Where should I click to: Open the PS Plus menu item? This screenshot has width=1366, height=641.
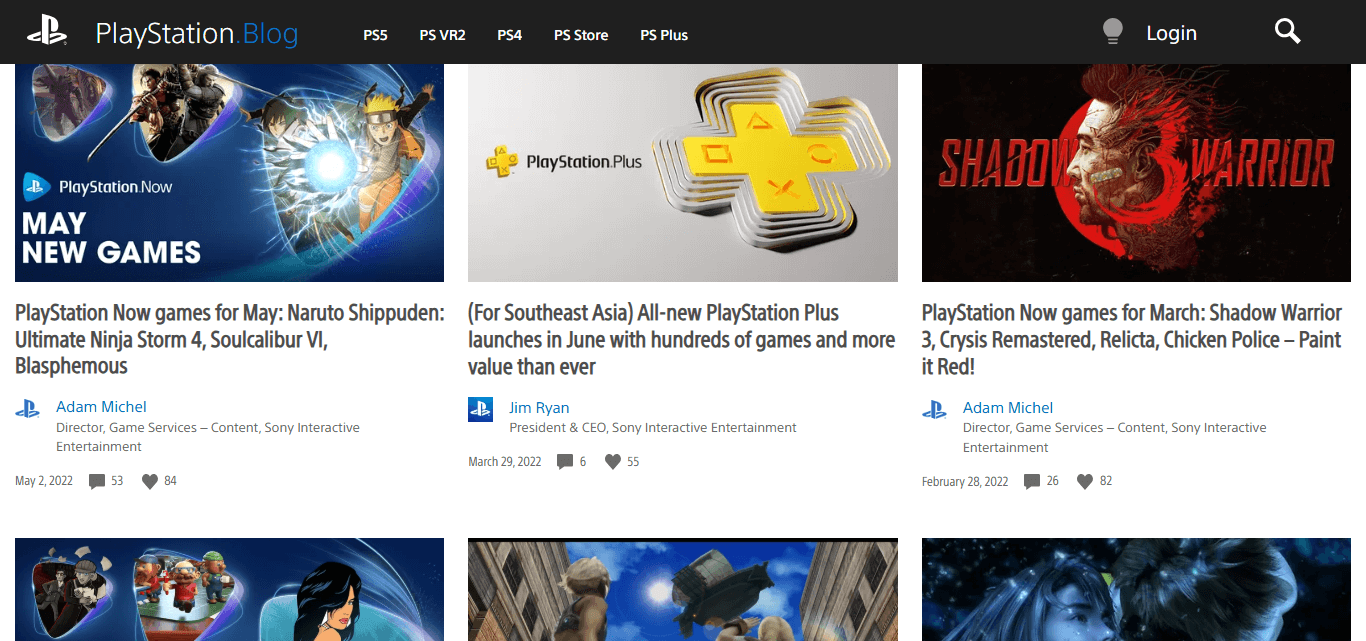pos(664,35)
